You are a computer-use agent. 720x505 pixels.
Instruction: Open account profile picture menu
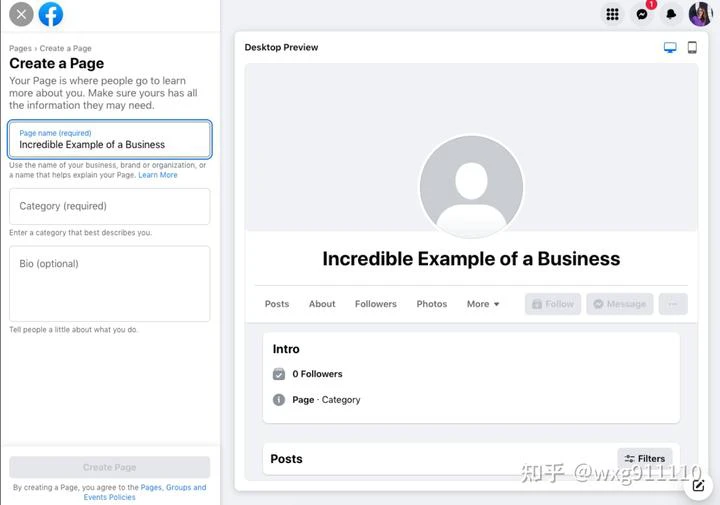(701, 14)
